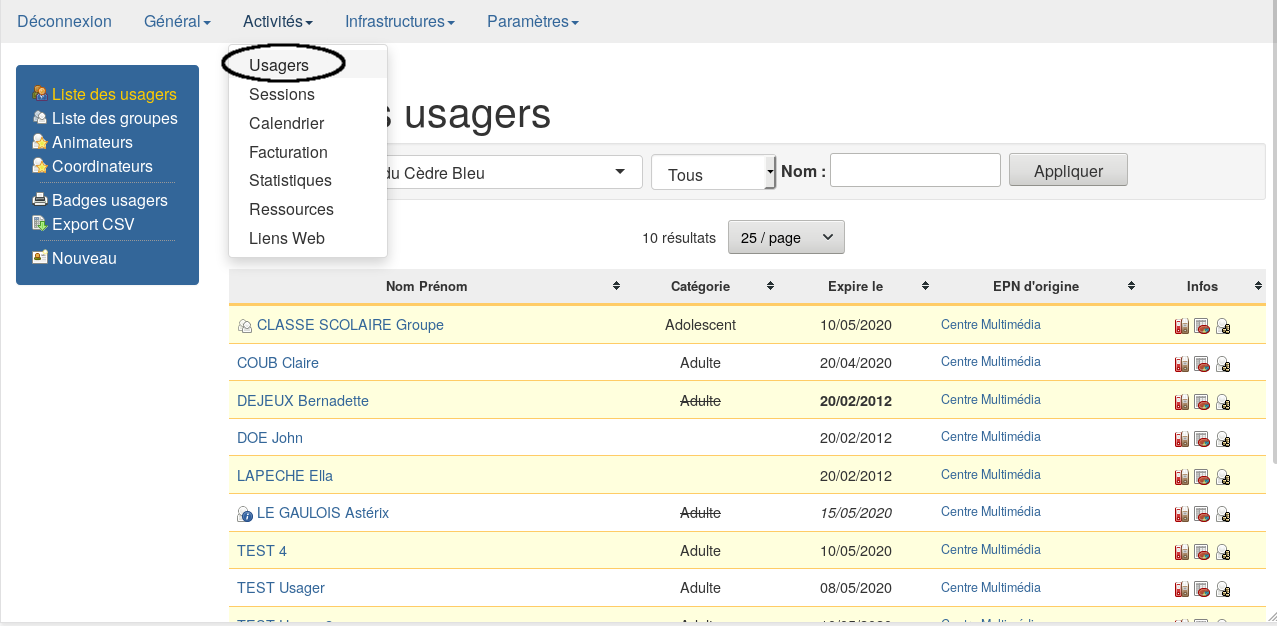This screenshot has width=1277, height=626.
Task: Click the printer icon beside Badges usagers
Action: (x=39, y=200)
